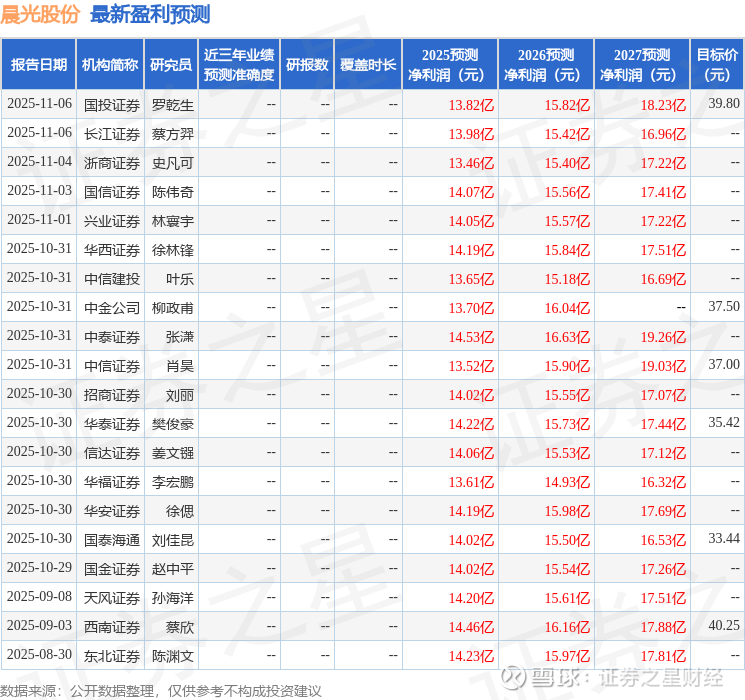The image size is (745, 700).
Task: Click the 晨光股份 title text
Action: point(40,14)
